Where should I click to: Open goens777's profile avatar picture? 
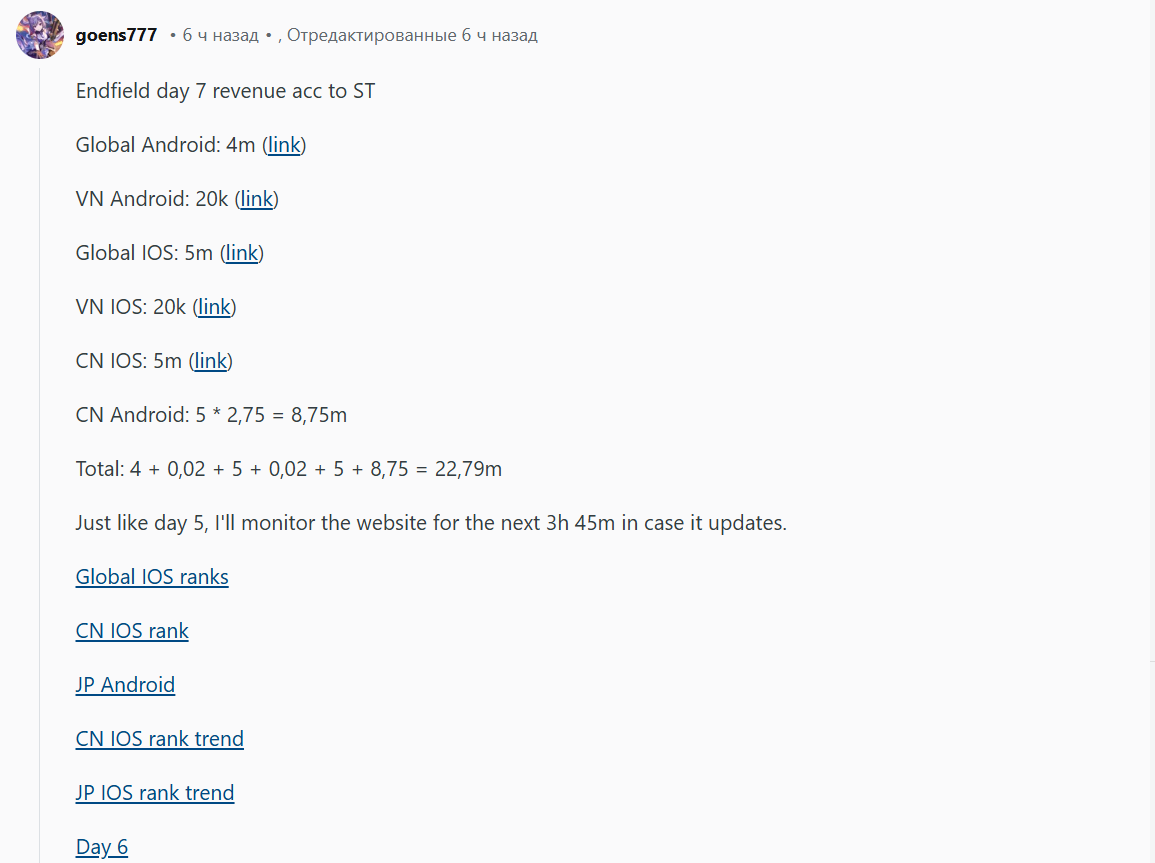(40, 35)
